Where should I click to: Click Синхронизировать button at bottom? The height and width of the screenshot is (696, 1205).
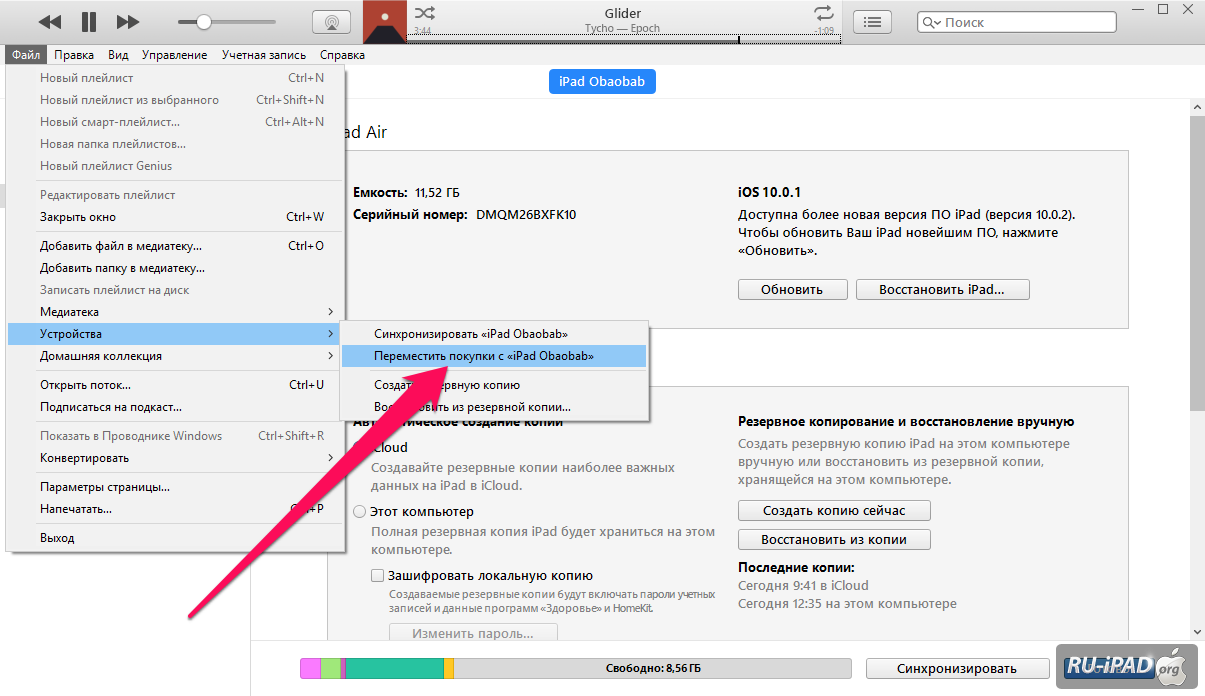coord(956,669)
